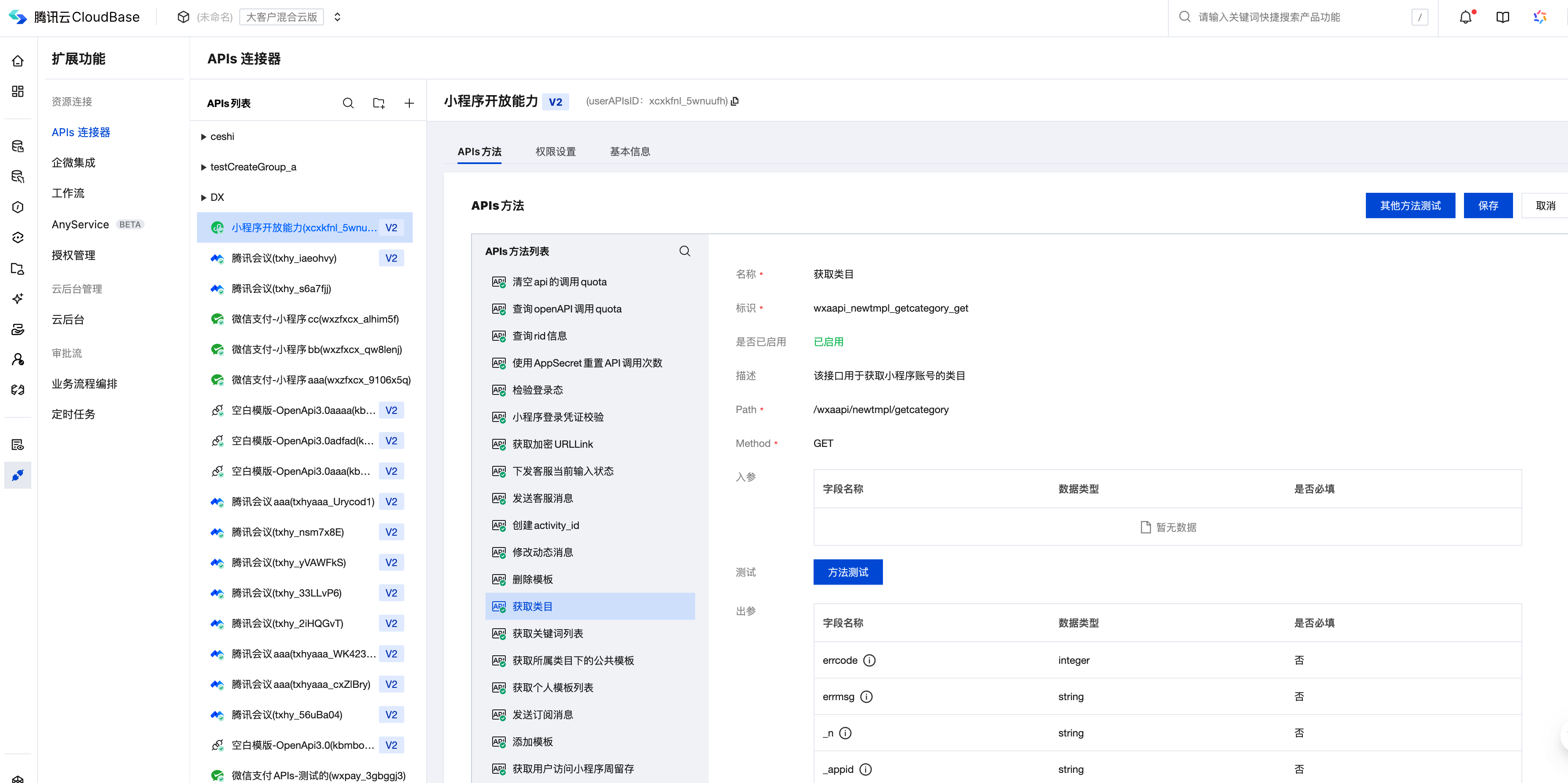Click the plus icon to add API
This screenshot has height=783, width=1568.
pos(409,104)
